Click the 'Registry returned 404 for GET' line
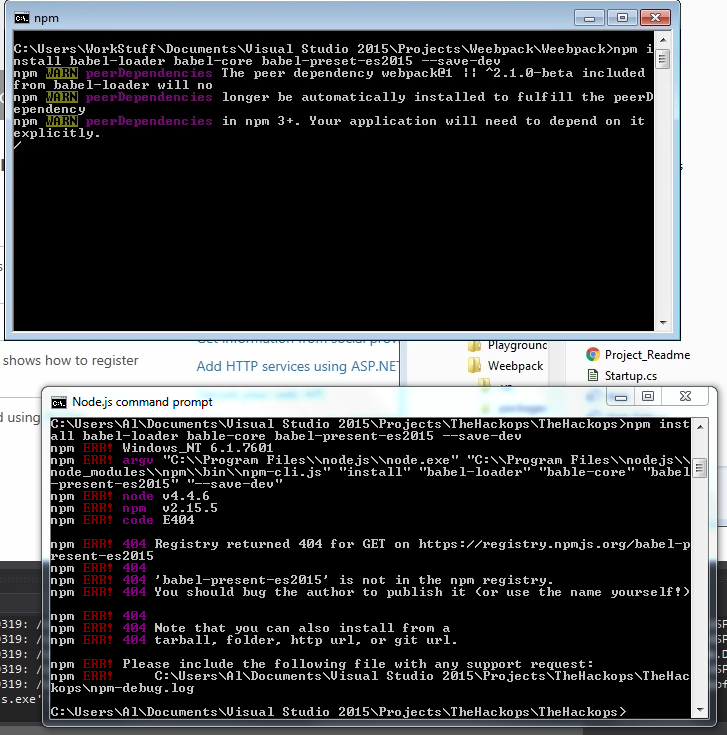Image resolution: width=727 pixels, height=735 pixels. pos(370,544)
